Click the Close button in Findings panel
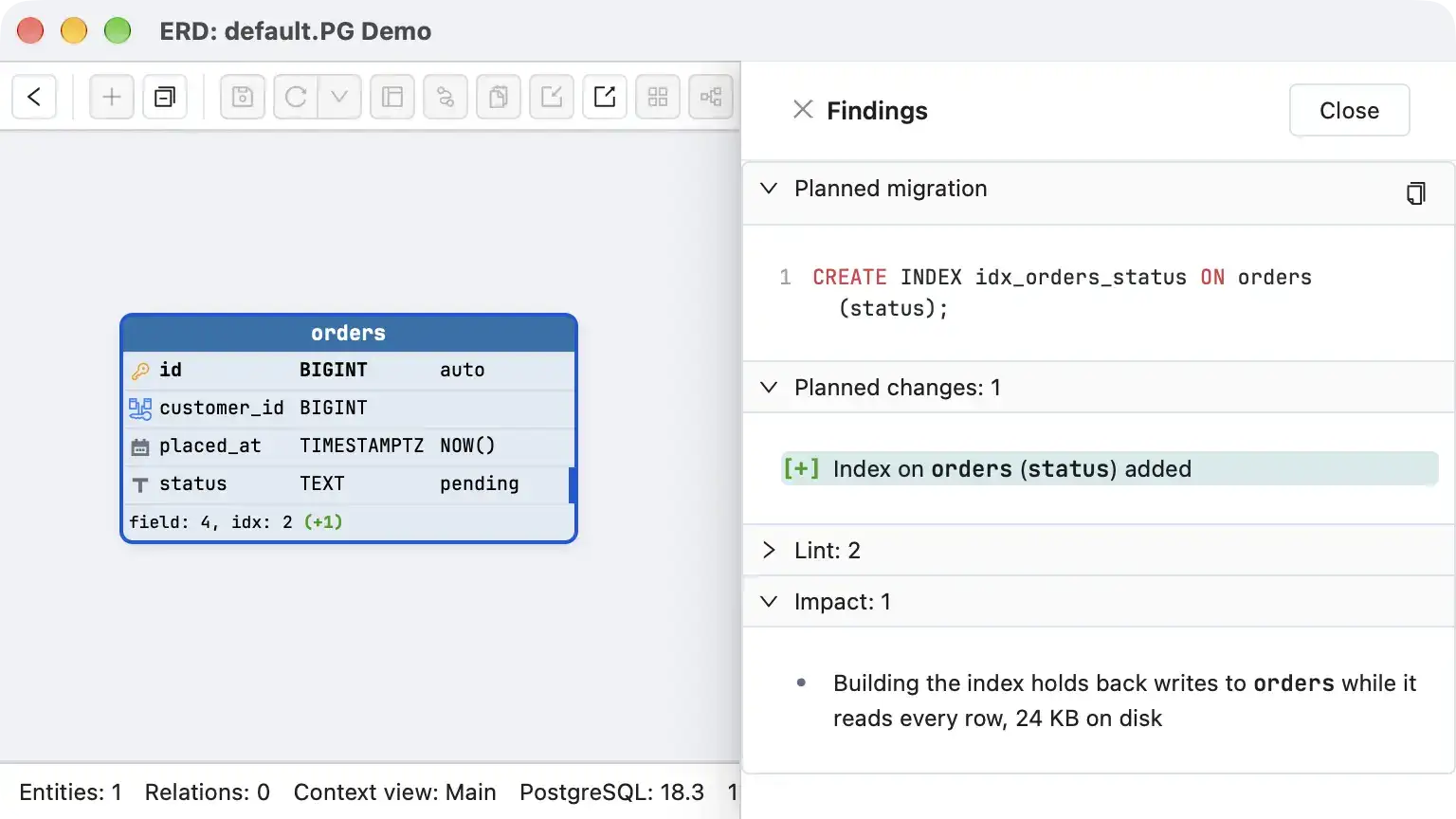Viewport: 1456px width, 819px height. pyautogui.click(x=1350, y=110)
